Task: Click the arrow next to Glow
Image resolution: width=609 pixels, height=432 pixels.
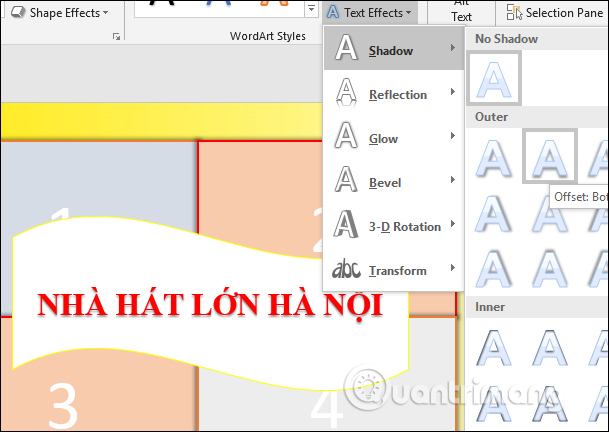Action: (452, 136)
